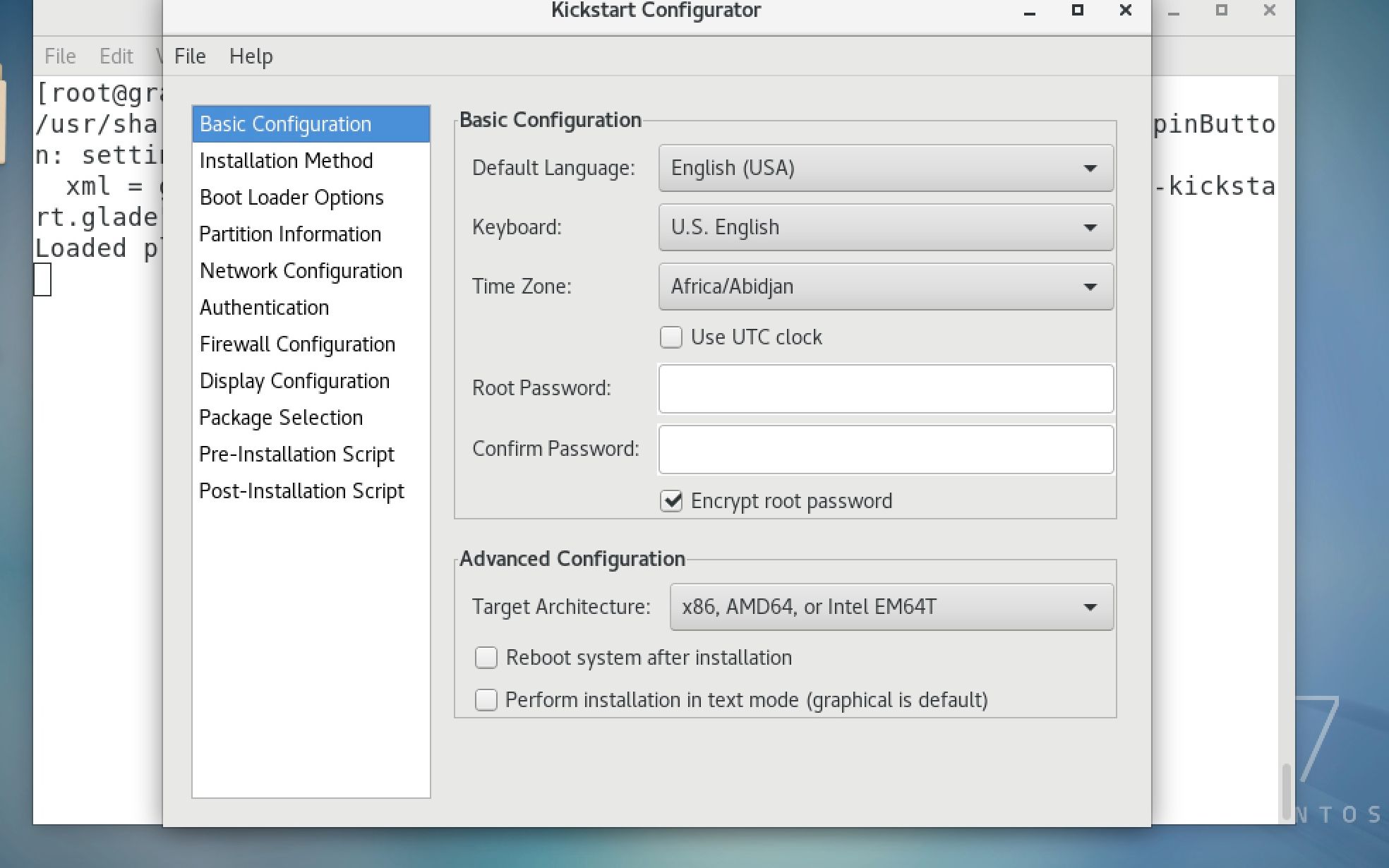Viewport: 1389px width, 868px height.
Task: Close the background terminal window
Action: pyautogui.click(x=1269, y=11)
